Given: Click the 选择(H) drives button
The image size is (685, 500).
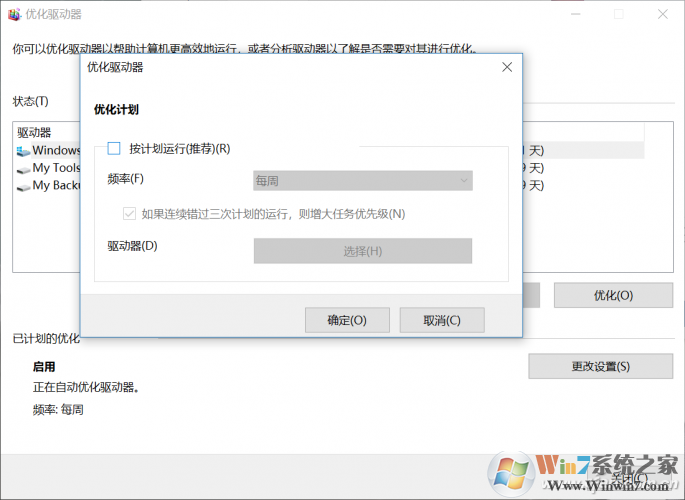Looking at the screenshot, I should click(363, 251).
